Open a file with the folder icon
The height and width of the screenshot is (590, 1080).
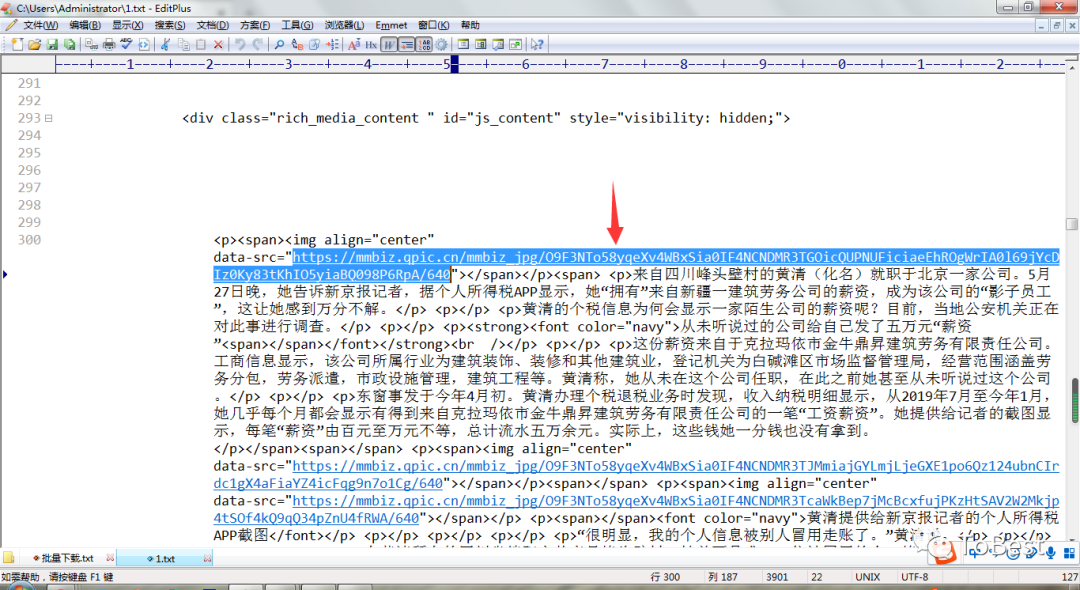click(x=34, y=45)
